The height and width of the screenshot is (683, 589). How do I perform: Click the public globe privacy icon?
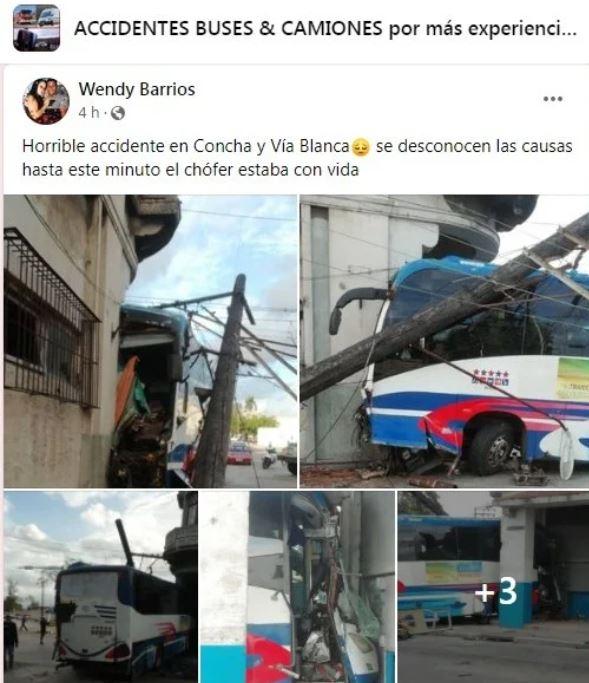point(118,113)
